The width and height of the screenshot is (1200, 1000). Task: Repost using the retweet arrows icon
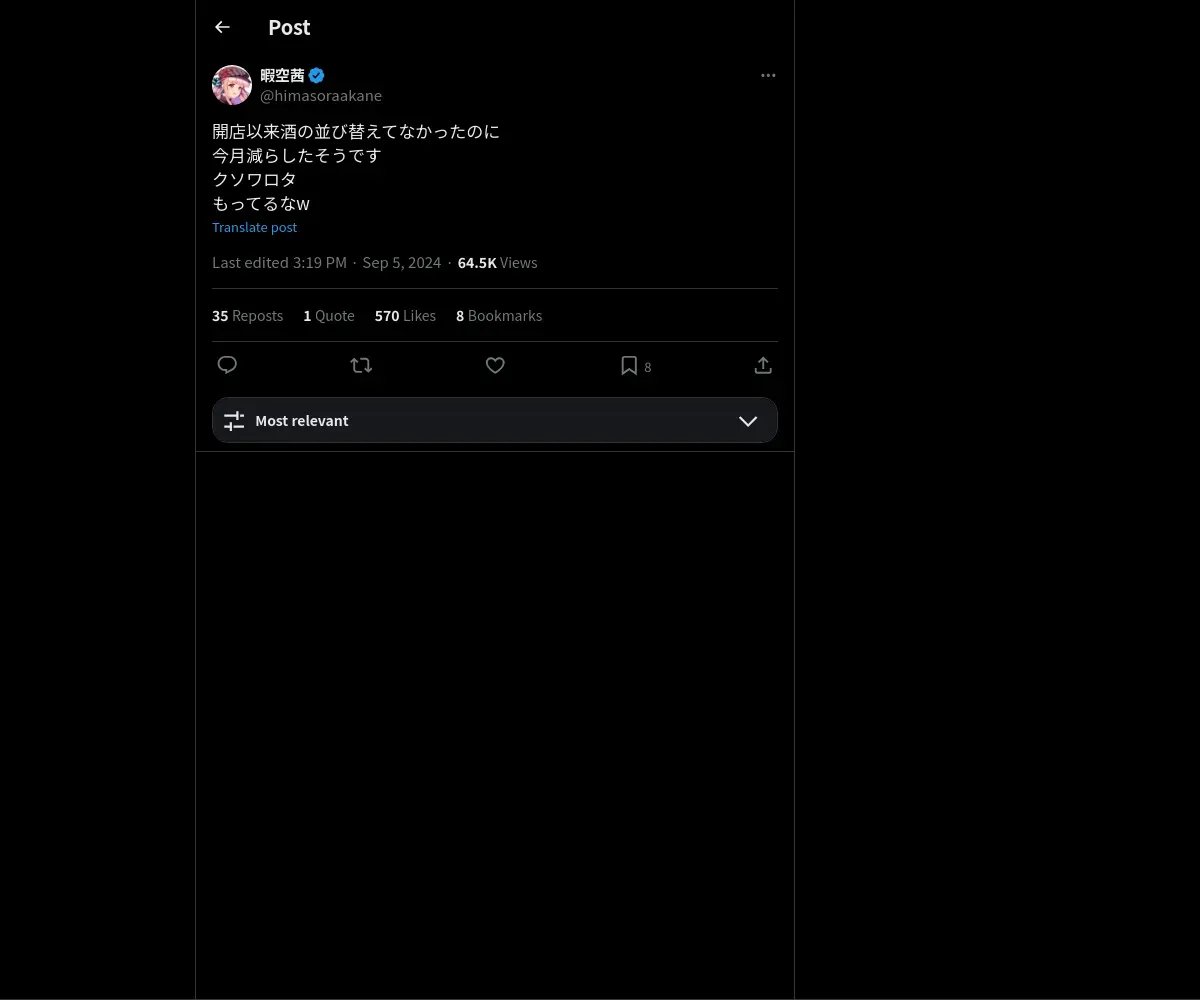(361, 365)
